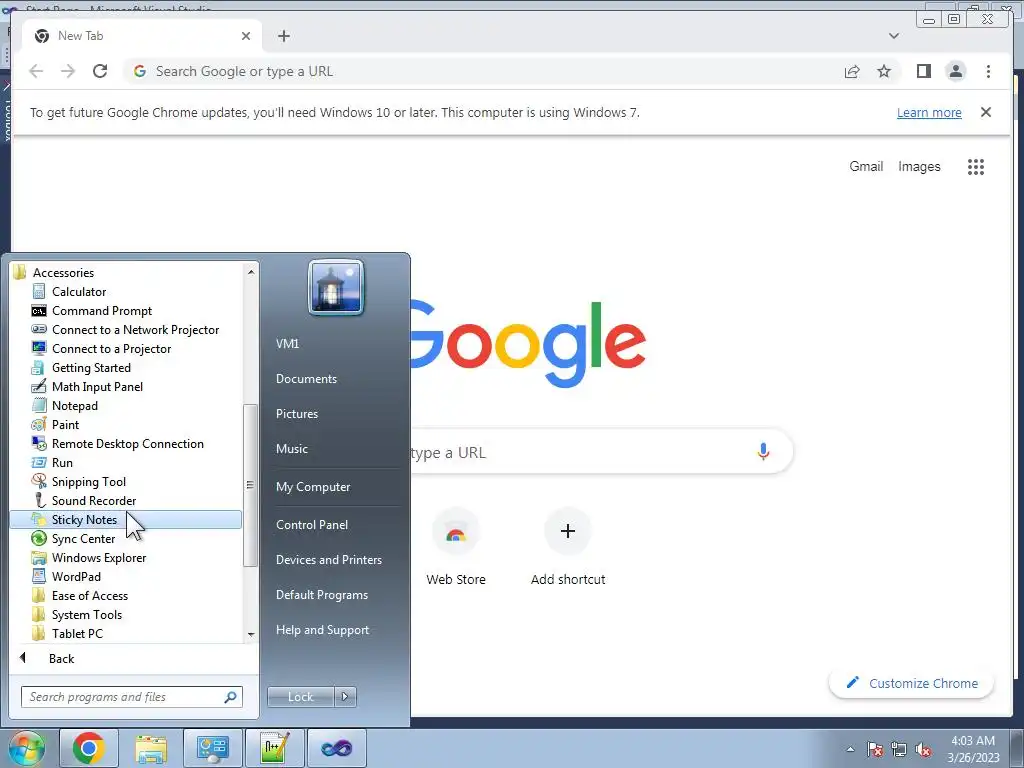Open shutdown options arrow beside Lock

345,697
